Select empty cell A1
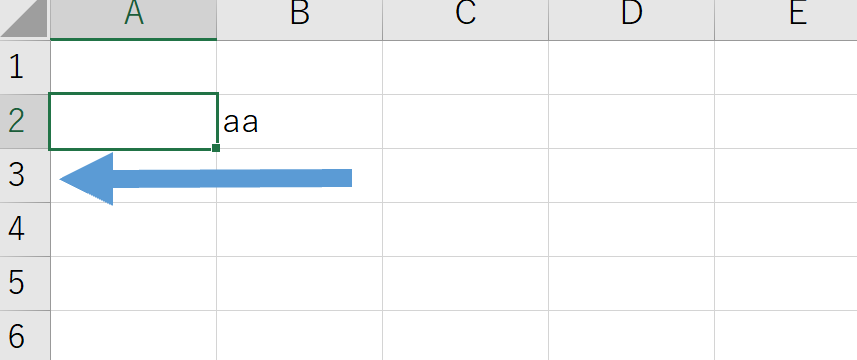Image resolution: width=857 pixels, height=360 pixels. (x=133, y=67)
